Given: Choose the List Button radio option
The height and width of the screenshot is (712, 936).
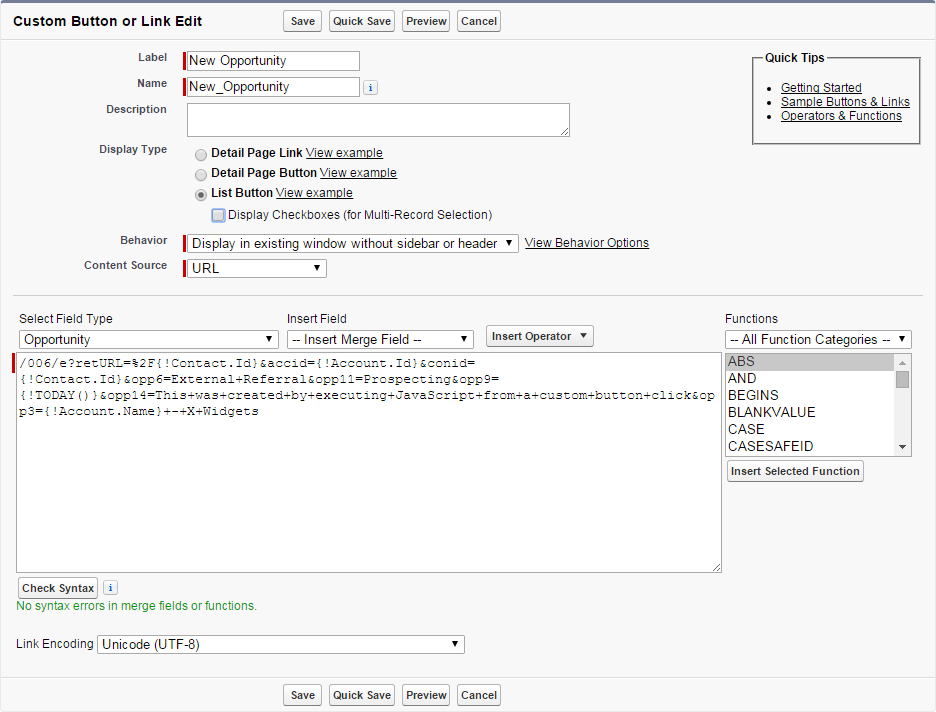Looking at the screenshot, I should (x=201, y=194).
